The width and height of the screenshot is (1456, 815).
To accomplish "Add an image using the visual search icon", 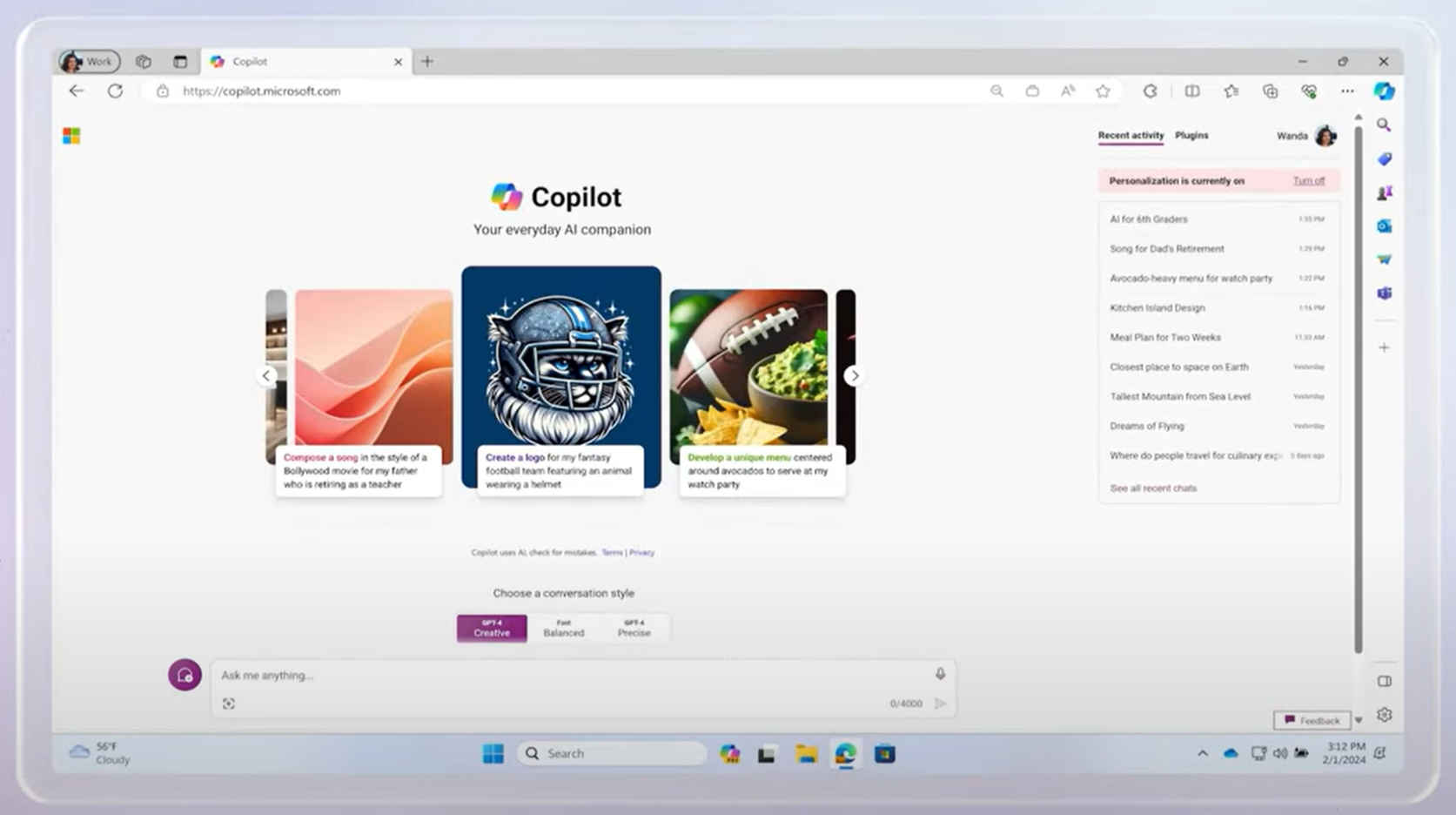I will point(229,704).
